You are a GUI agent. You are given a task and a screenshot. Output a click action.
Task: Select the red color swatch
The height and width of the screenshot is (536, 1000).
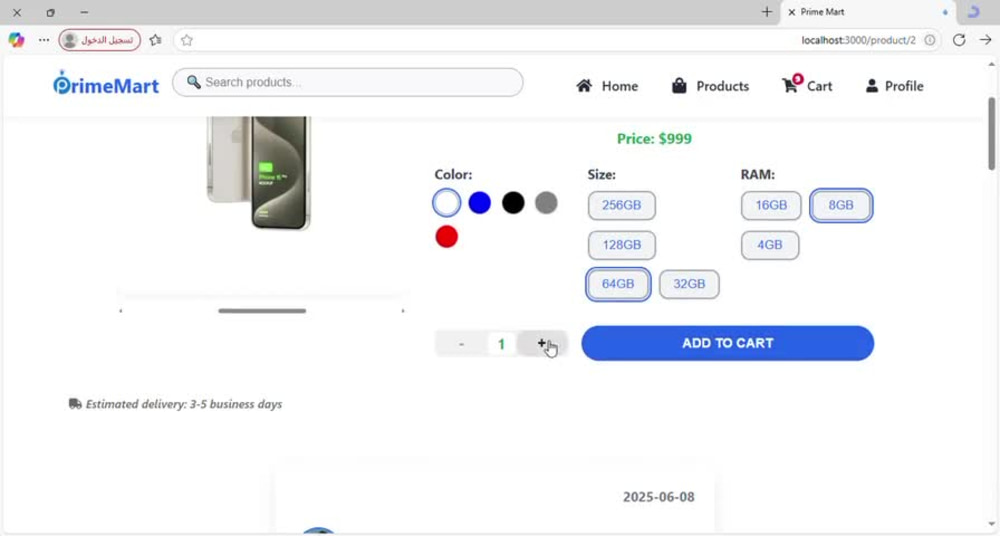(446, 236)
